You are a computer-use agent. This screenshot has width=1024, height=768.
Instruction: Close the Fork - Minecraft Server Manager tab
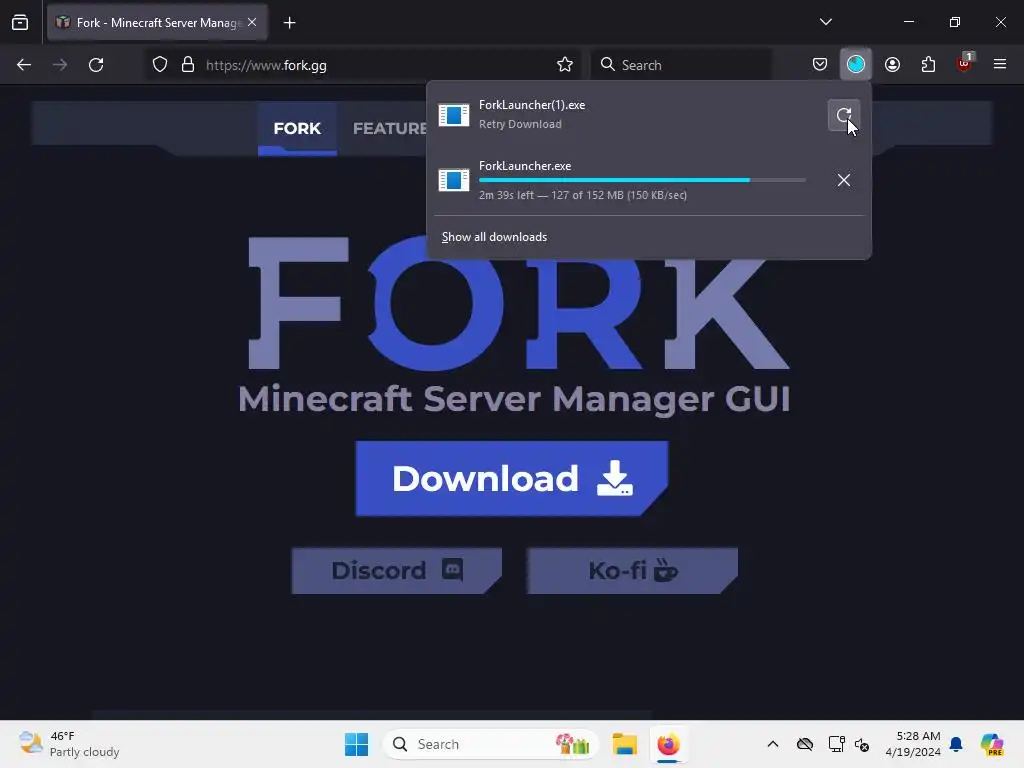pos(252,22)
